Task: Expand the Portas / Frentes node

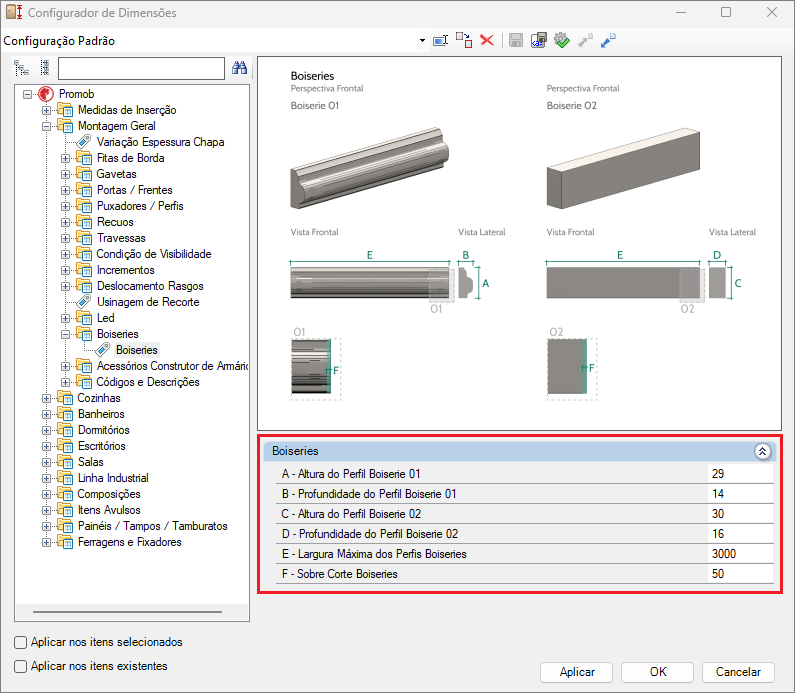Action: 65,190
